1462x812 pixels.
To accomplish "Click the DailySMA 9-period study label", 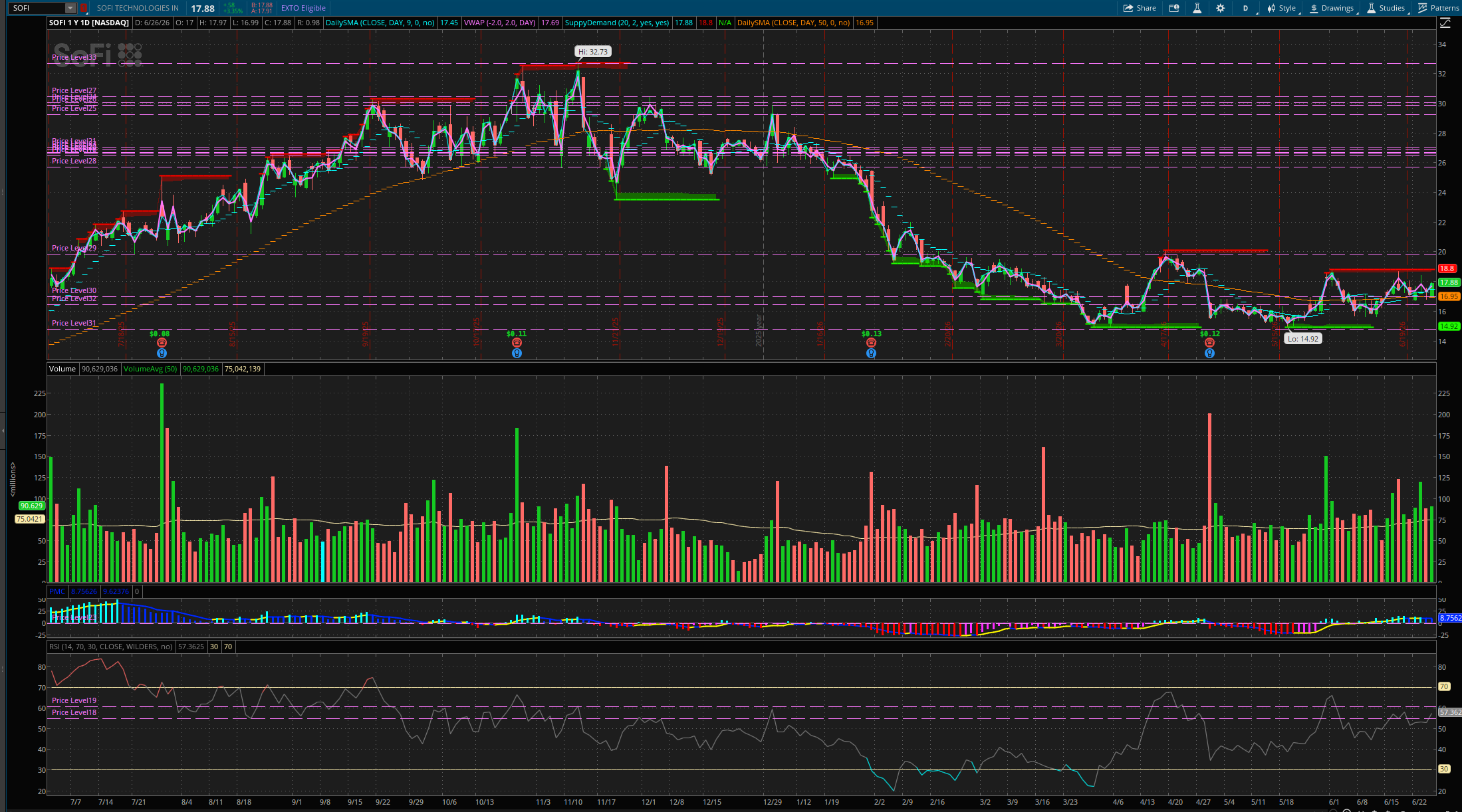I will click(380, 23).
